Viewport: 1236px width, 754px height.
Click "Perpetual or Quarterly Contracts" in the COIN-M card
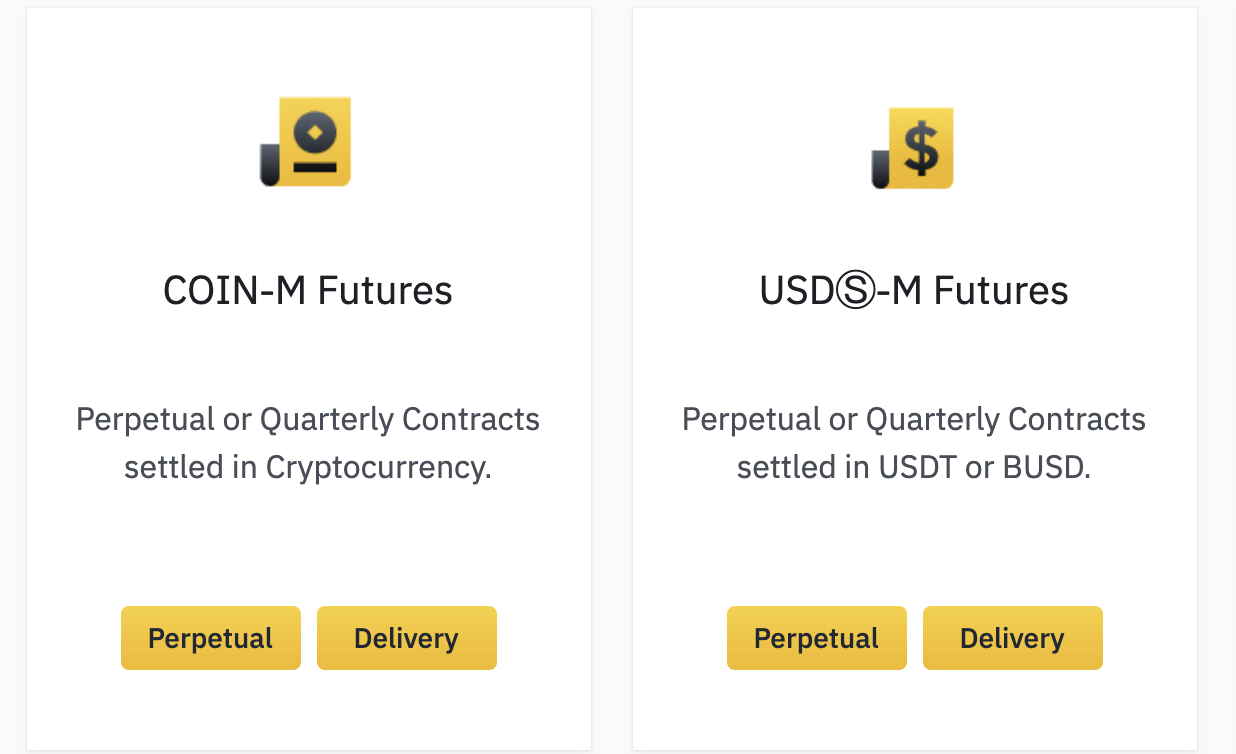click(308, 419)
